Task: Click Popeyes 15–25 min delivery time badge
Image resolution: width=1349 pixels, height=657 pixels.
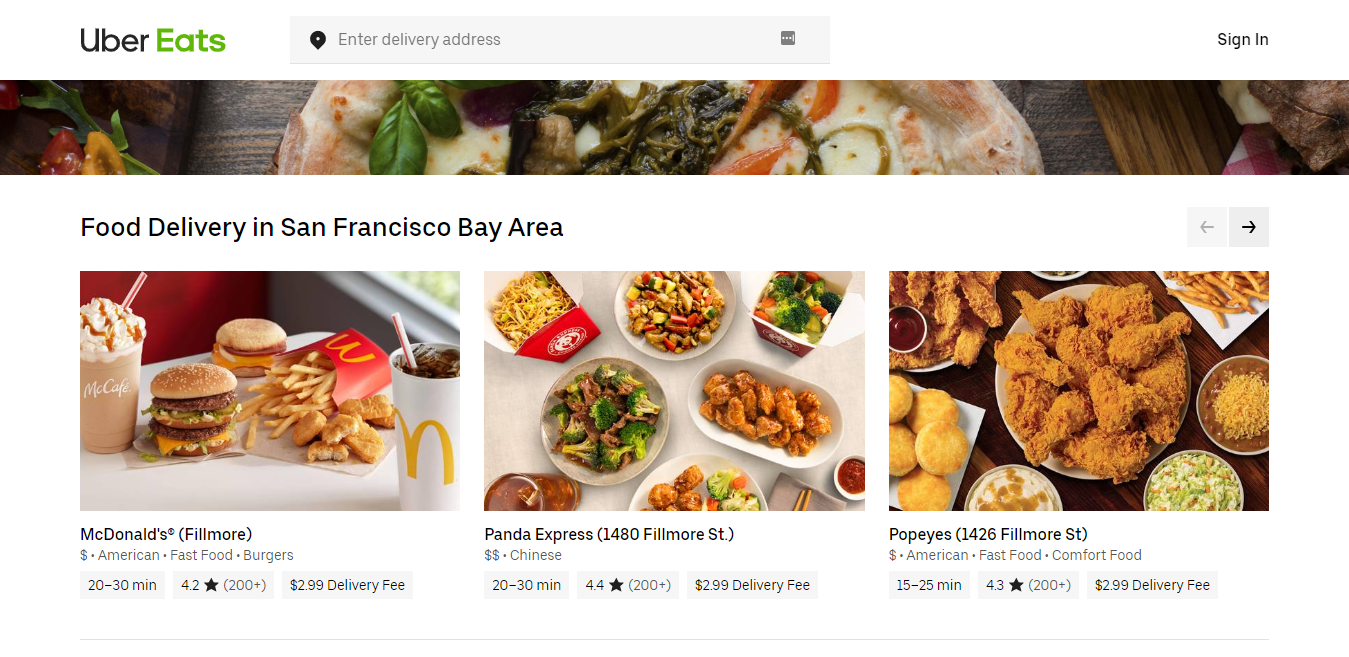Action: [929, 585]
